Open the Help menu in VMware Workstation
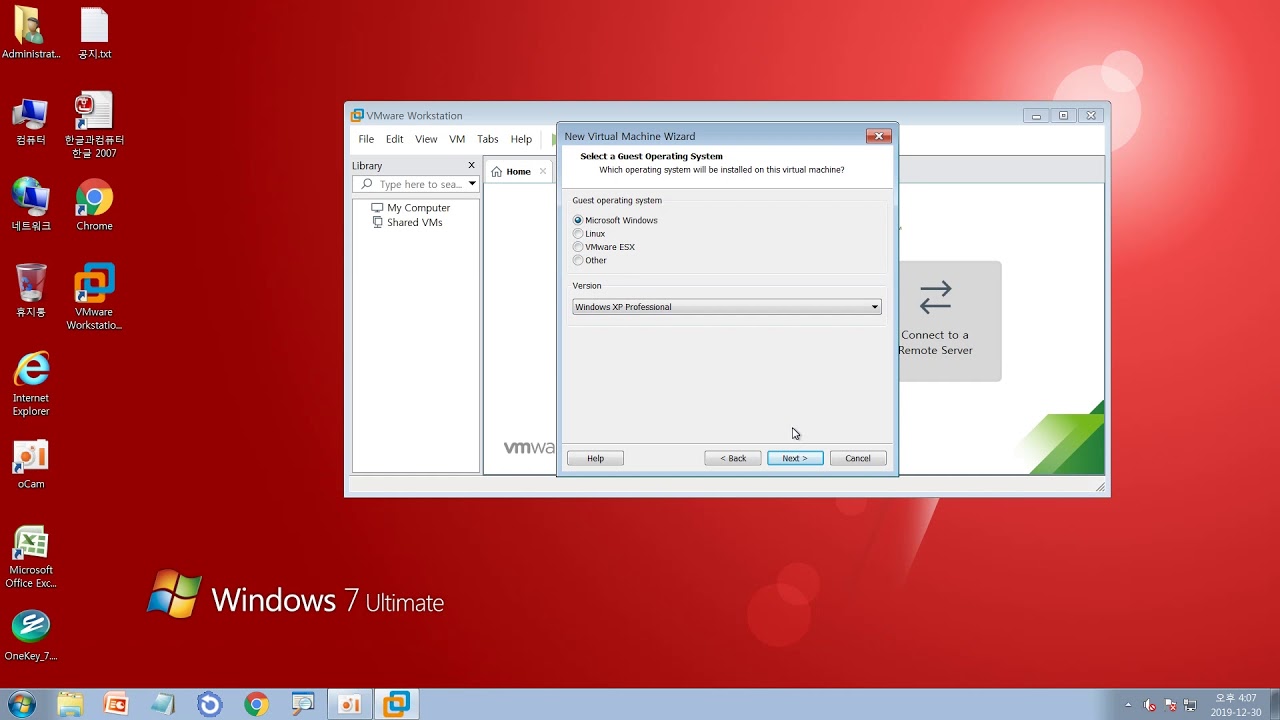The width and height of the screenshot is (1280, 720). [x=521, y=139]
